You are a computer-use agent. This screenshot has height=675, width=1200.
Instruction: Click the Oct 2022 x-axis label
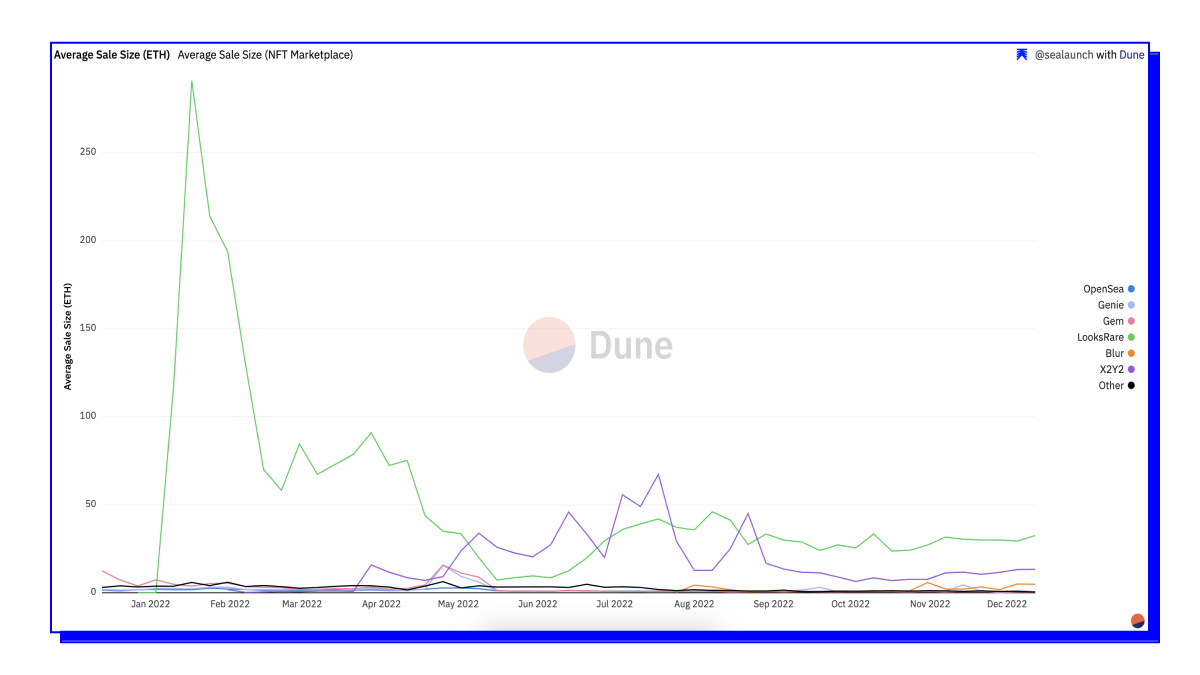click(x=850, y=604)
